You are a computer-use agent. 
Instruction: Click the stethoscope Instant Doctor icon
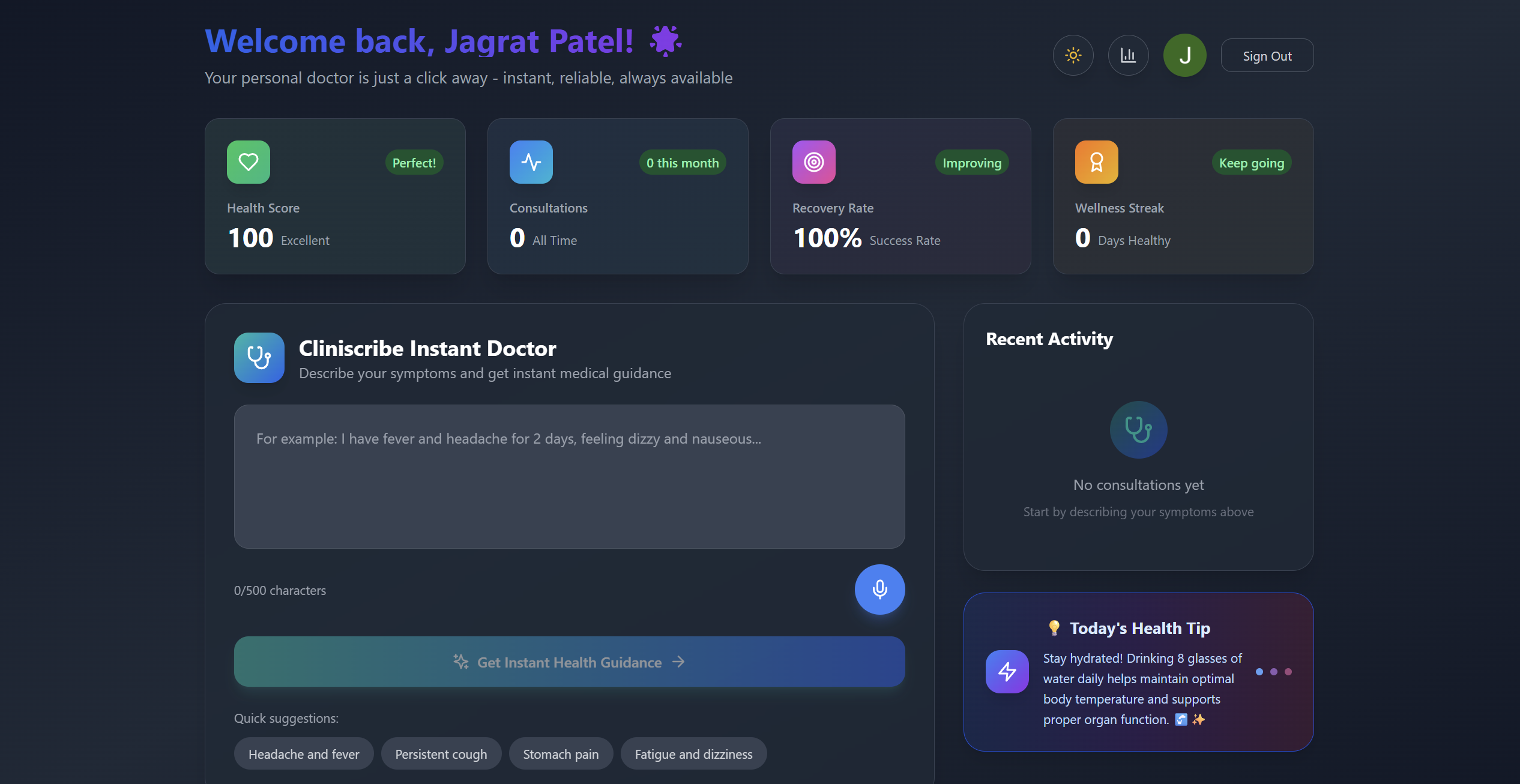(x=259, y=358)
